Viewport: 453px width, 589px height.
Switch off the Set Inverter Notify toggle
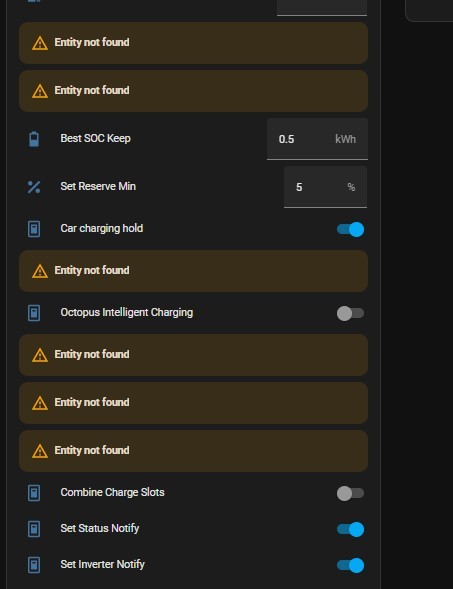pyautogui.click(x=350, y=565)
